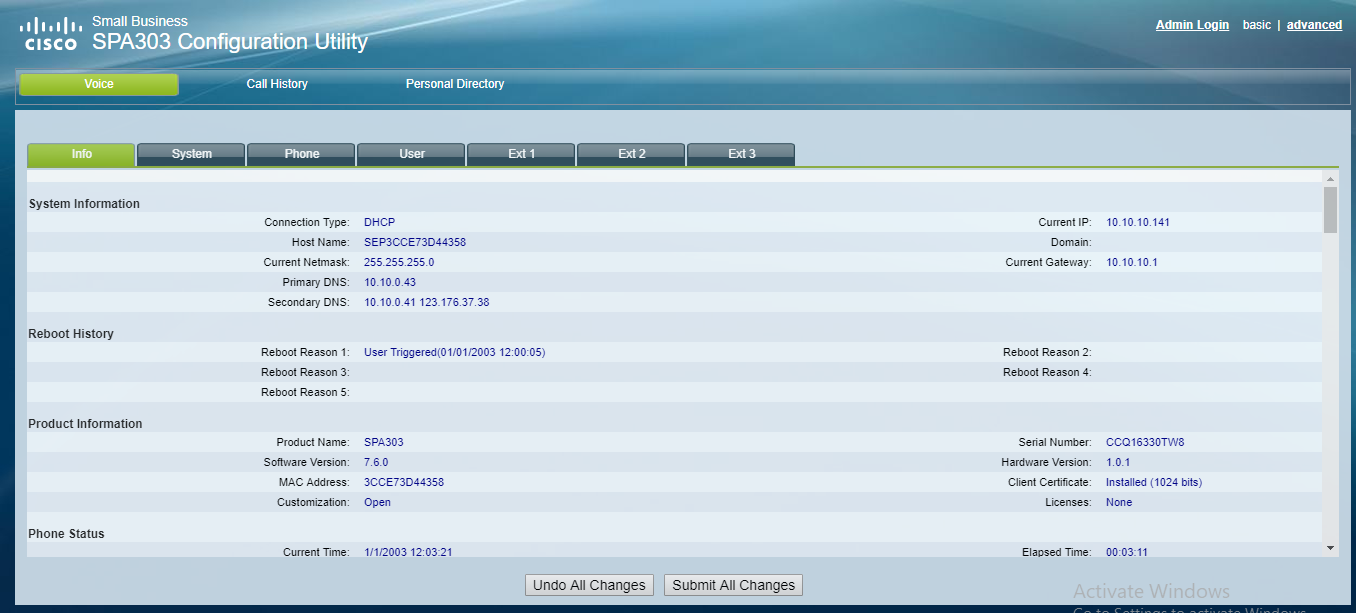The image size is (1356, 613).
Task: Select product name SPA303 value
Action: tap(384, 442)
